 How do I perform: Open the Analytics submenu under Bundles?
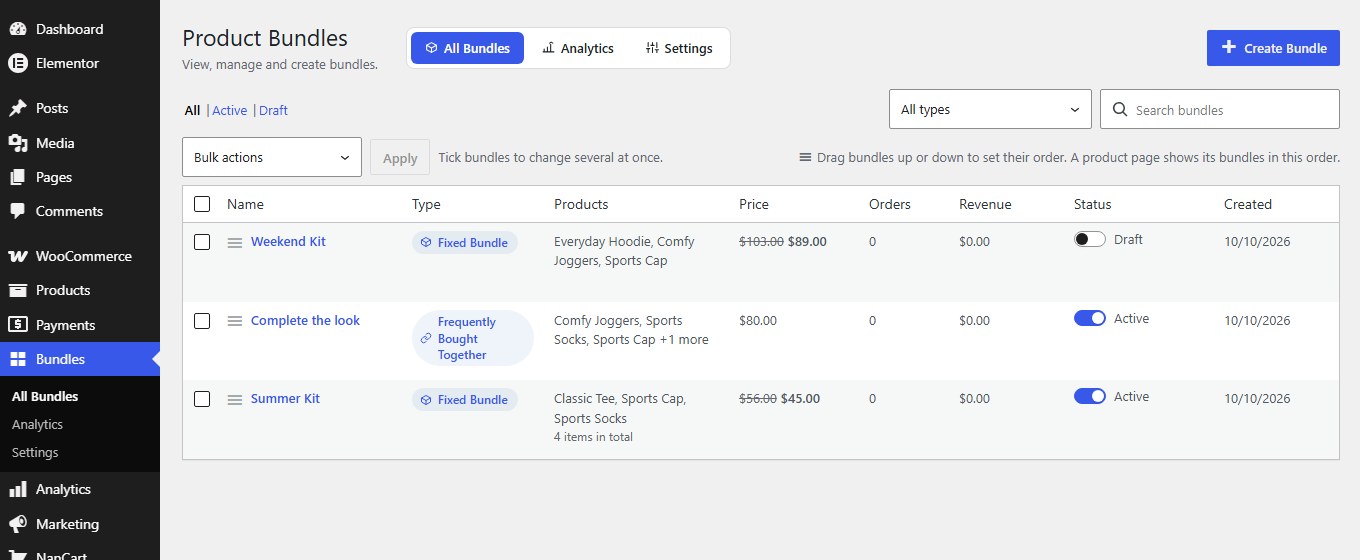(37, 424)
